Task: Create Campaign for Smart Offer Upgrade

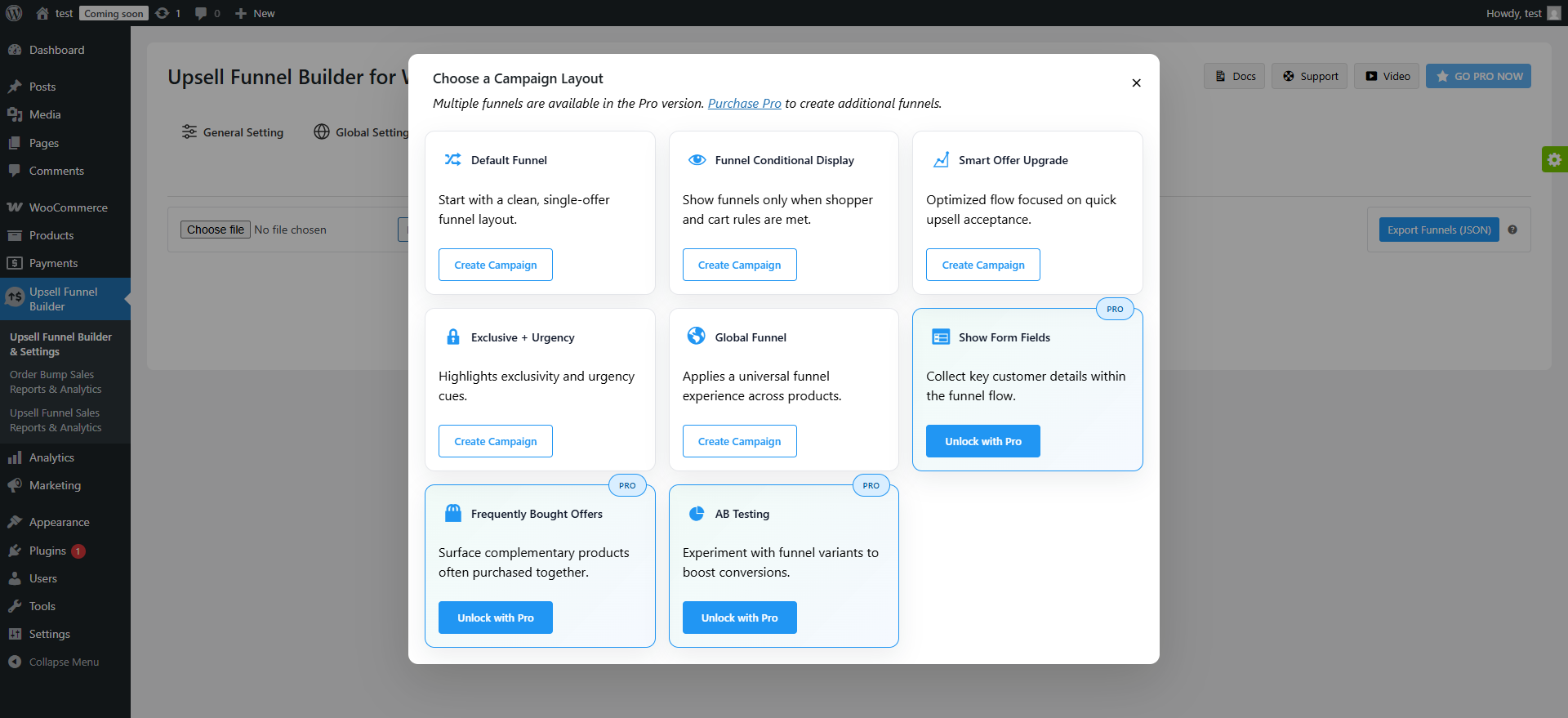Action: pyautogui.click(x=983, y=265)
